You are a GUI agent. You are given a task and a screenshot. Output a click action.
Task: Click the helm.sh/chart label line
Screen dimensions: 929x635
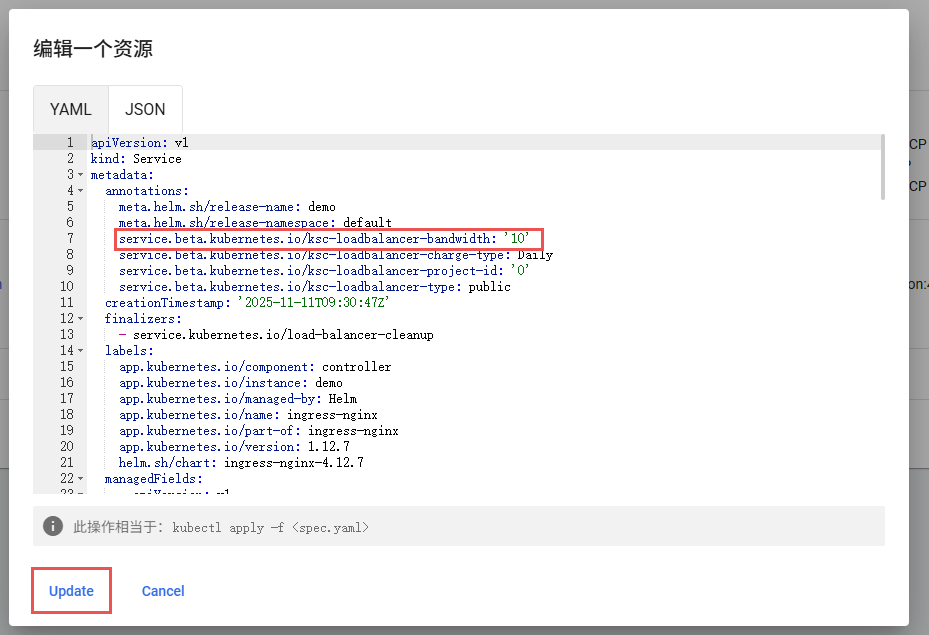click(240, 463)
